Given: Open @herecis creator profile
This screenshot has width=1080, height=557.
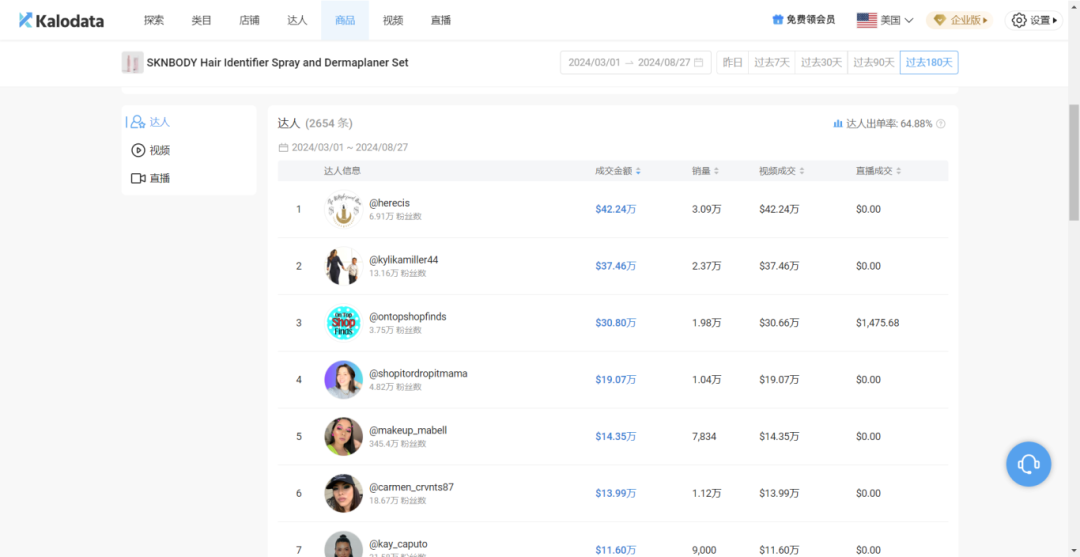Looking at the screenshot, I should click(x=389, y=203).
